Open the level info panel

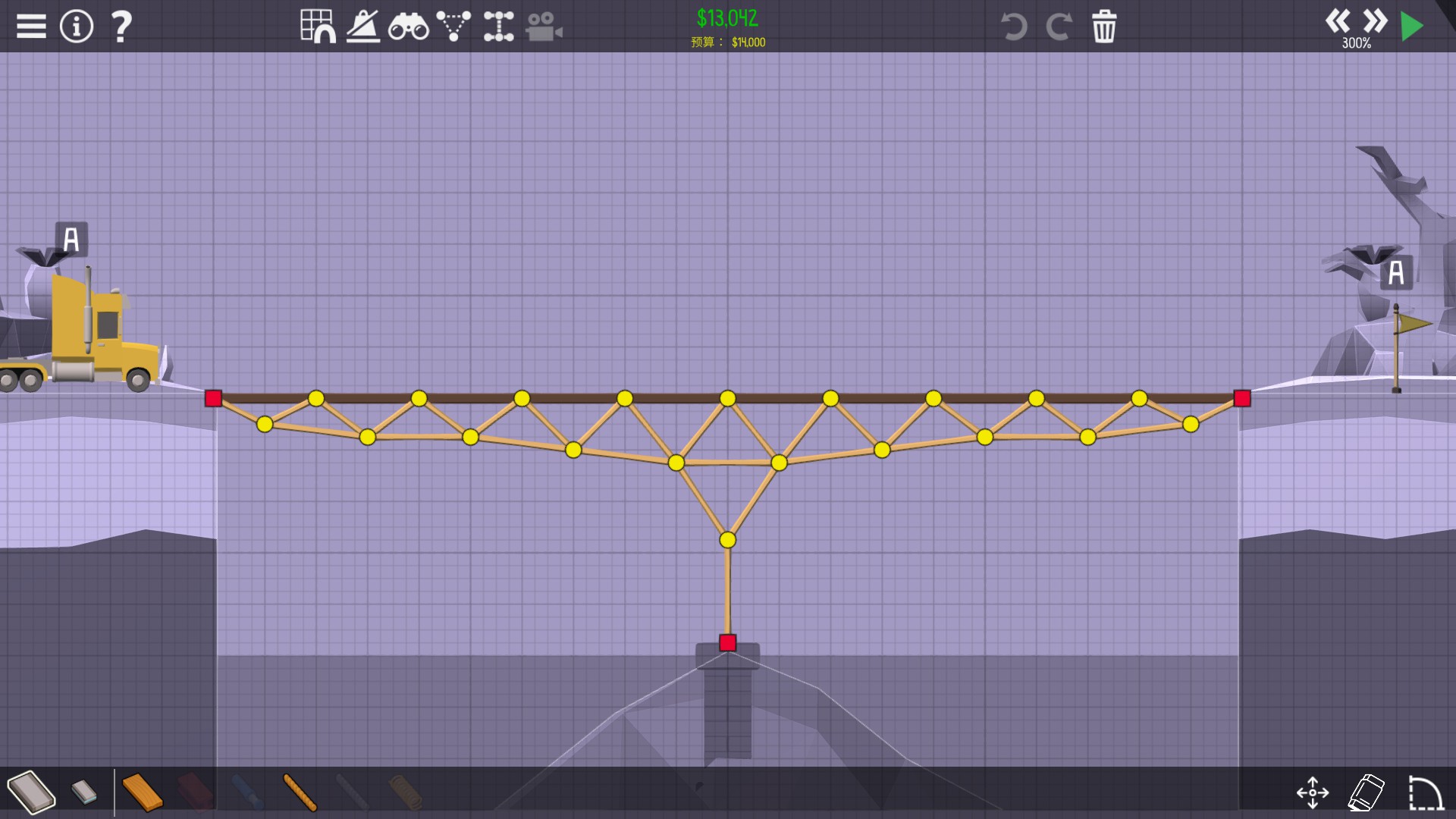pyautogui.click(x=76, y=27)
